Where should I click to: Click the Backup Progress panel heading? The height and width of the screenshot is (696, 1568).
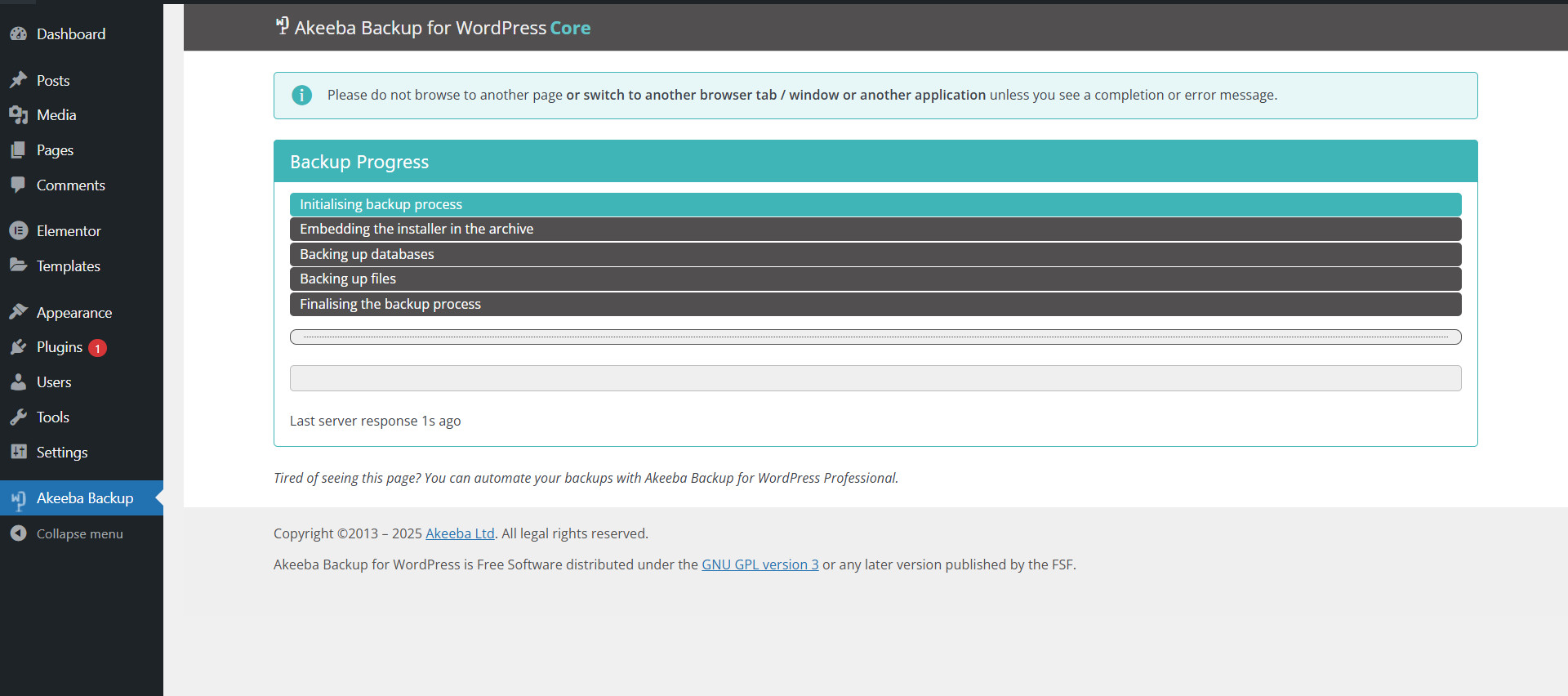(x=875, y=161)
